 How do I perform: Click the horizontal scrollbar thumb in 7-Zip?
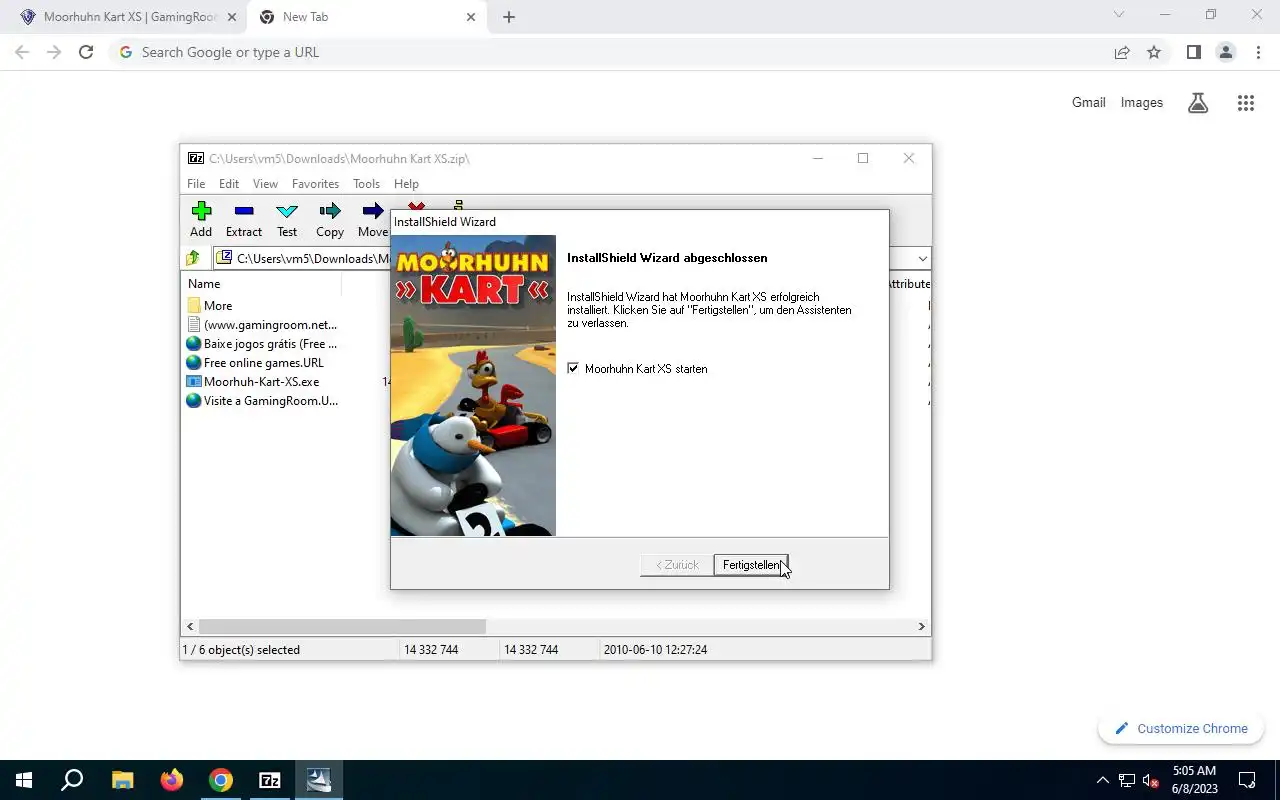[342, 627]
